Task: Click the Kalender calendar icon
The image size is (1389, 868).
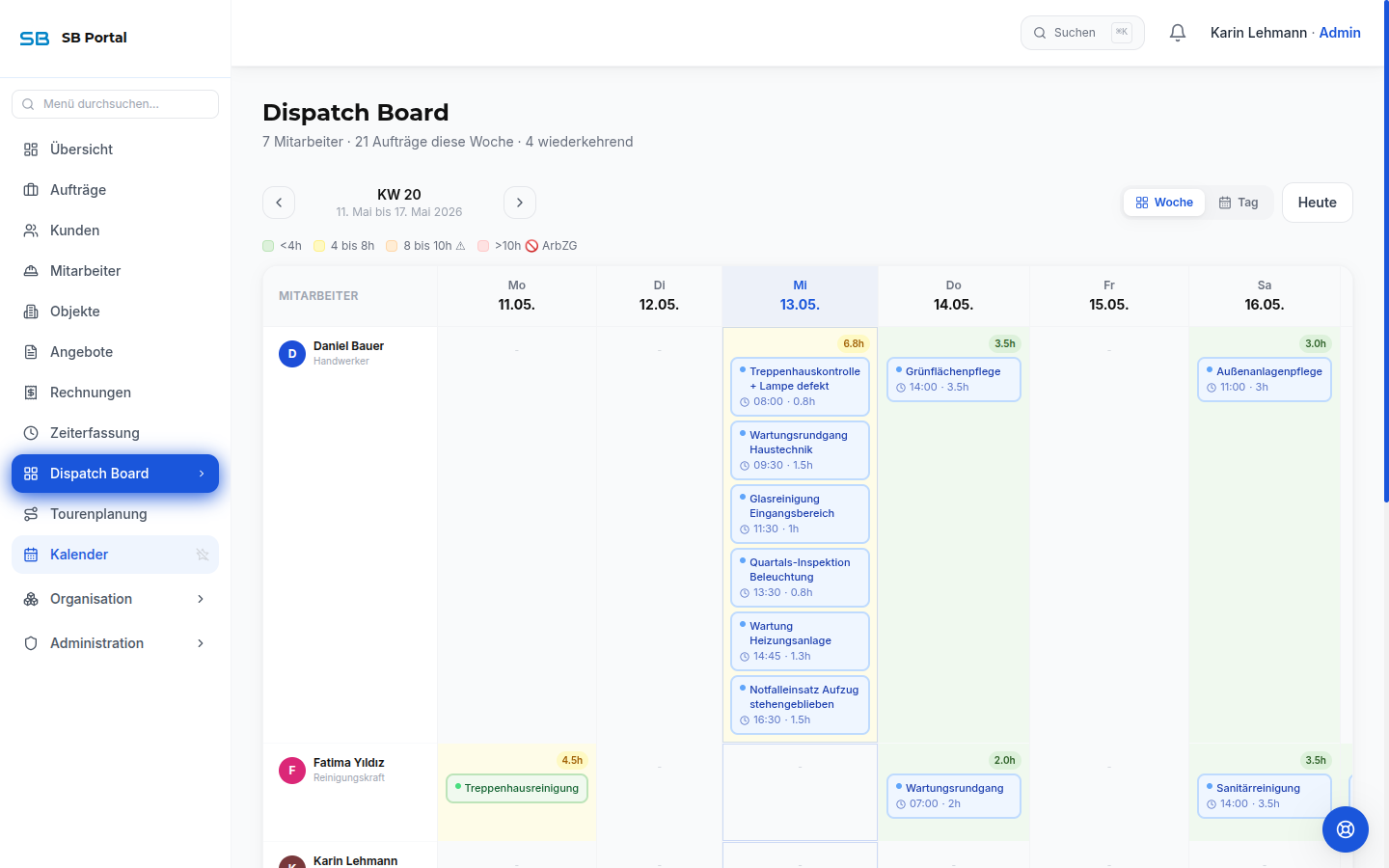Action: pos(31,555)
